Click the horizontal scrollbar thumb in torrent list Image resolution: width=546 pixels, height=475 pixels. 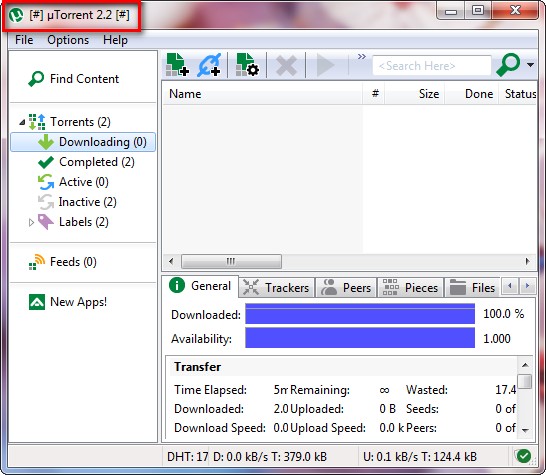231,261
